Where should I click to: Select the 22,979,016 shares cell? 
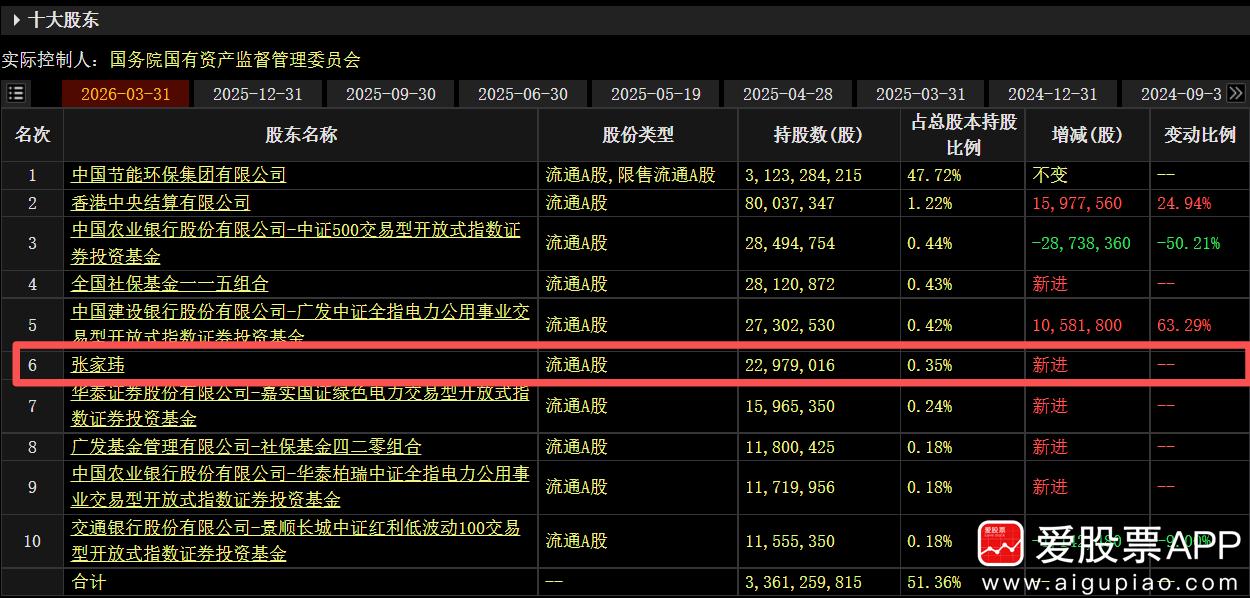tap(790, 365)
